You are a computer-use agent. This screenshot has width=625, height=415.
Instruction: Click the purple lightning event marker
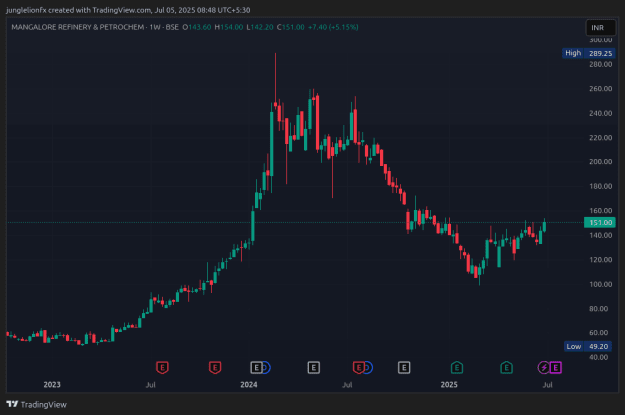pyautogui.click(x=544, y=367)
